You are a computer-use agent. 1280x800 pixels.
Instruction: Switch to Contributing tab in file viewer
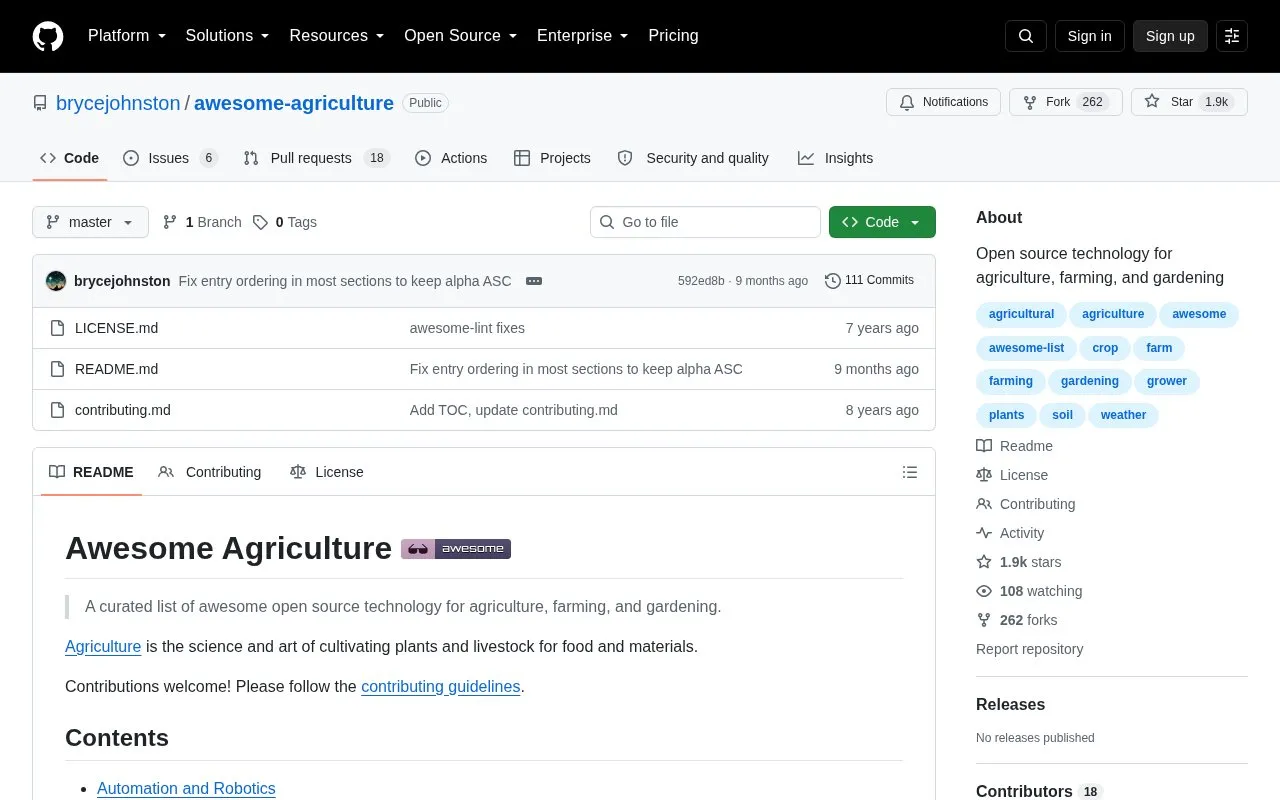click(210, 472)
